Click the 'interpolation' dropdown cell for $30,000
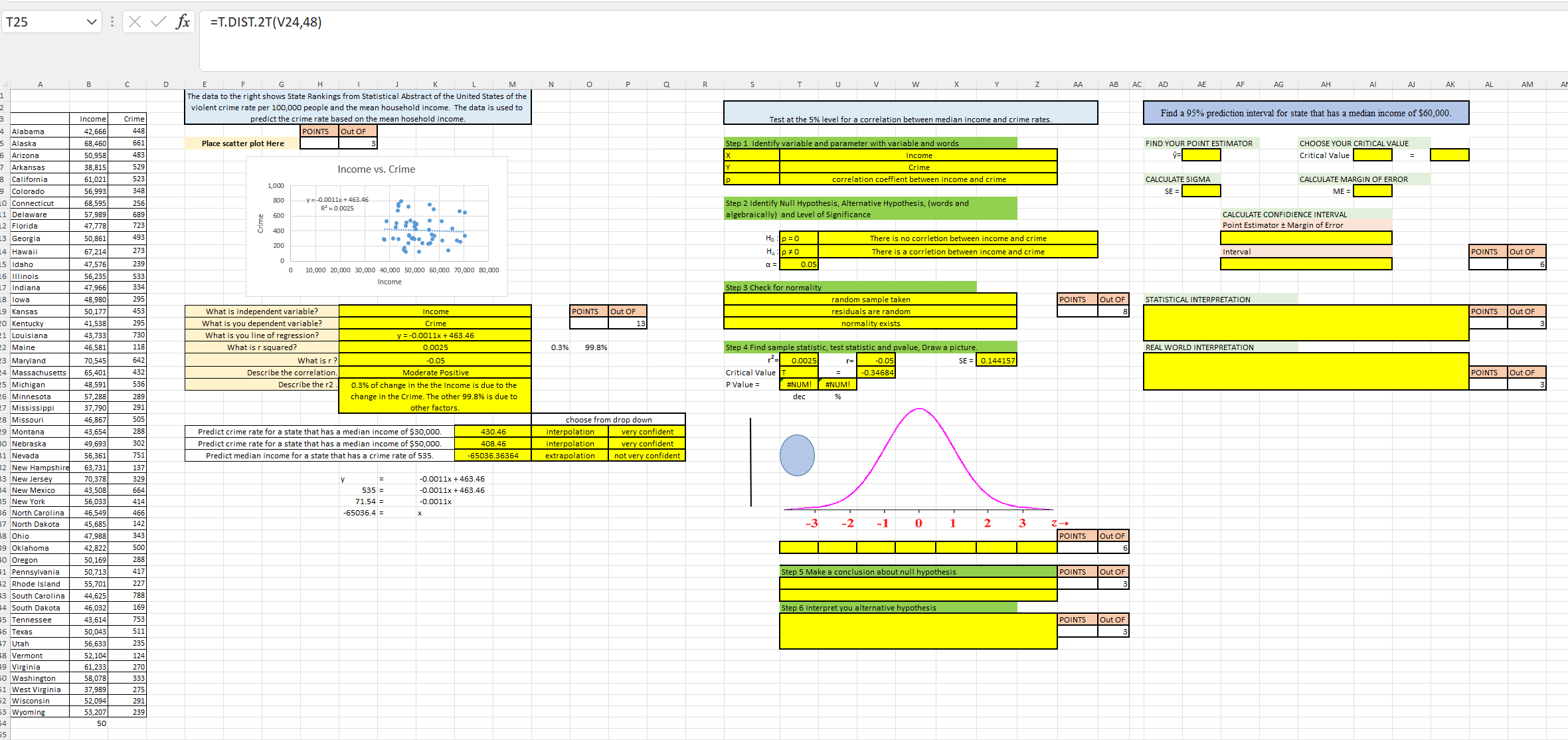The image size is (1568, 740). click(x=570, y=432)
